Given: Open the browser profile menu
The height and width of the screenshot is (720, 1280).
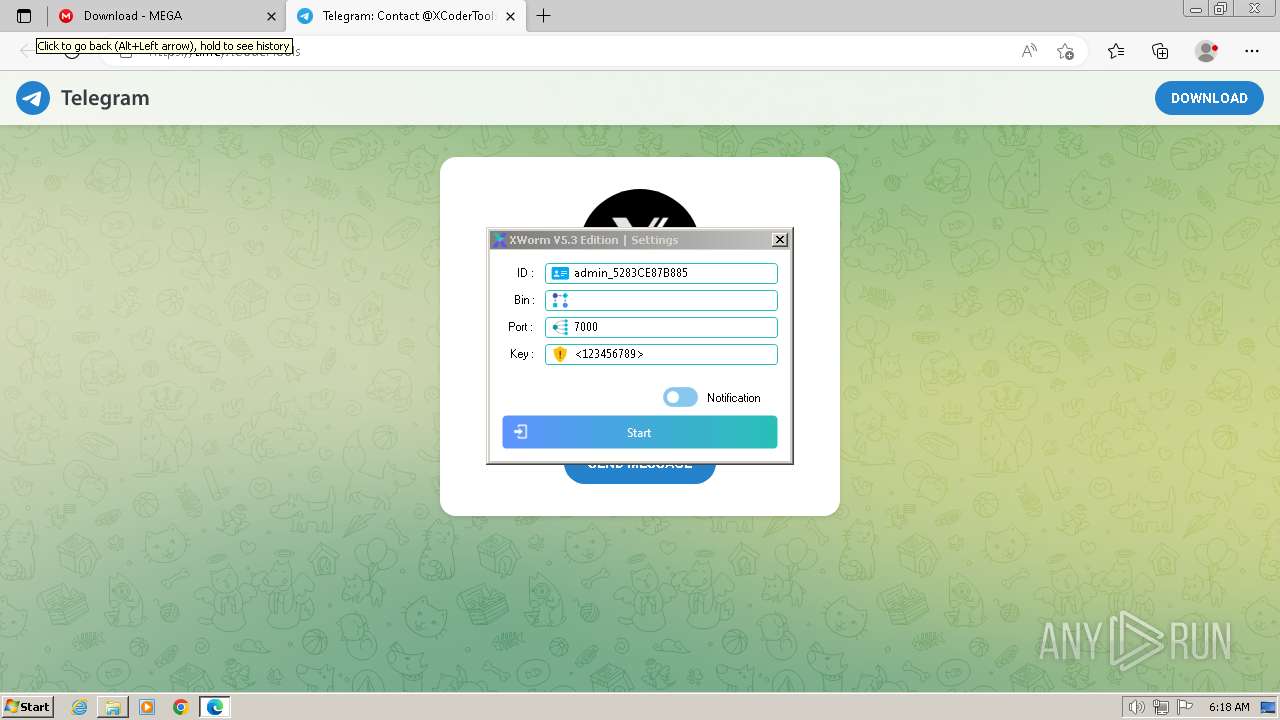Looking at the screenshot, I should coord(1206,51).
